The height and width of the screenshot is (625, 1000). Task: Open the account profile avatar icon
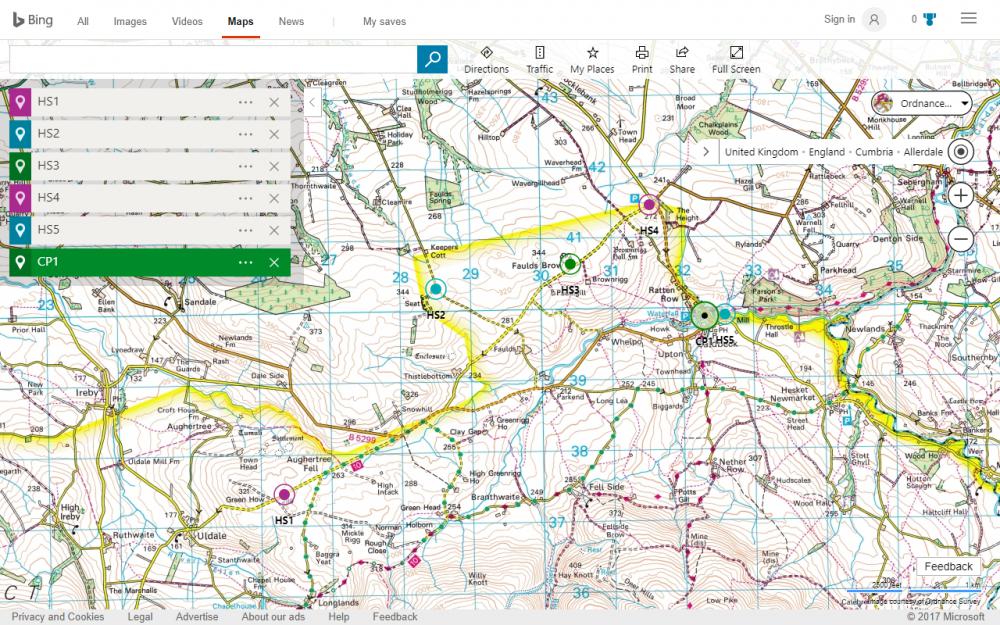tap(874, 20)
